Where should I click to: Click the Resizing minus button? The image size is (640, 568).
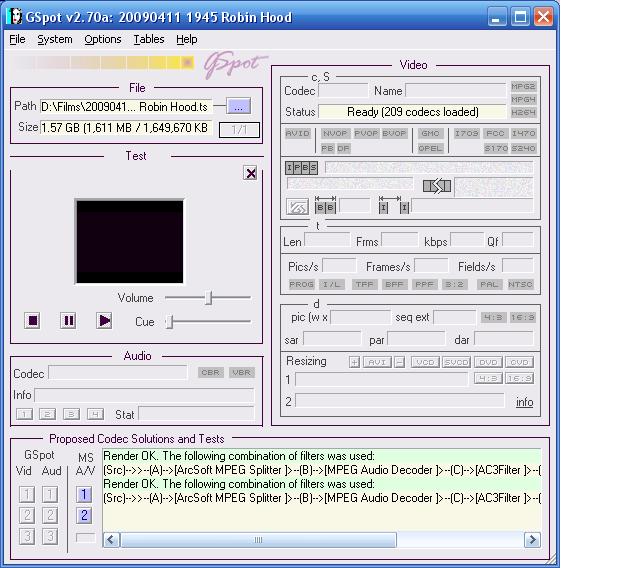[400, 362]
